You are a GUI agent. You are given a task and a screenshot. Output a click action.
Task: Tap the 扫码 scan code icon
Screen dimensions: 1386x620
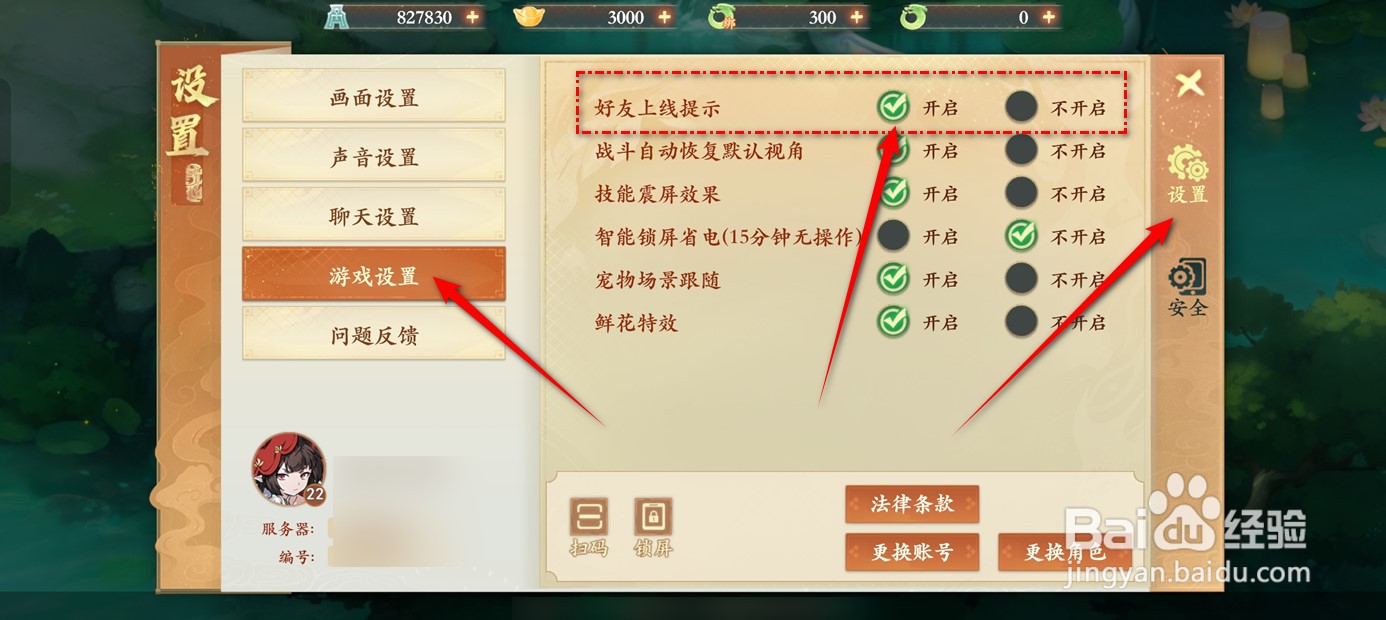click(588, 527)
